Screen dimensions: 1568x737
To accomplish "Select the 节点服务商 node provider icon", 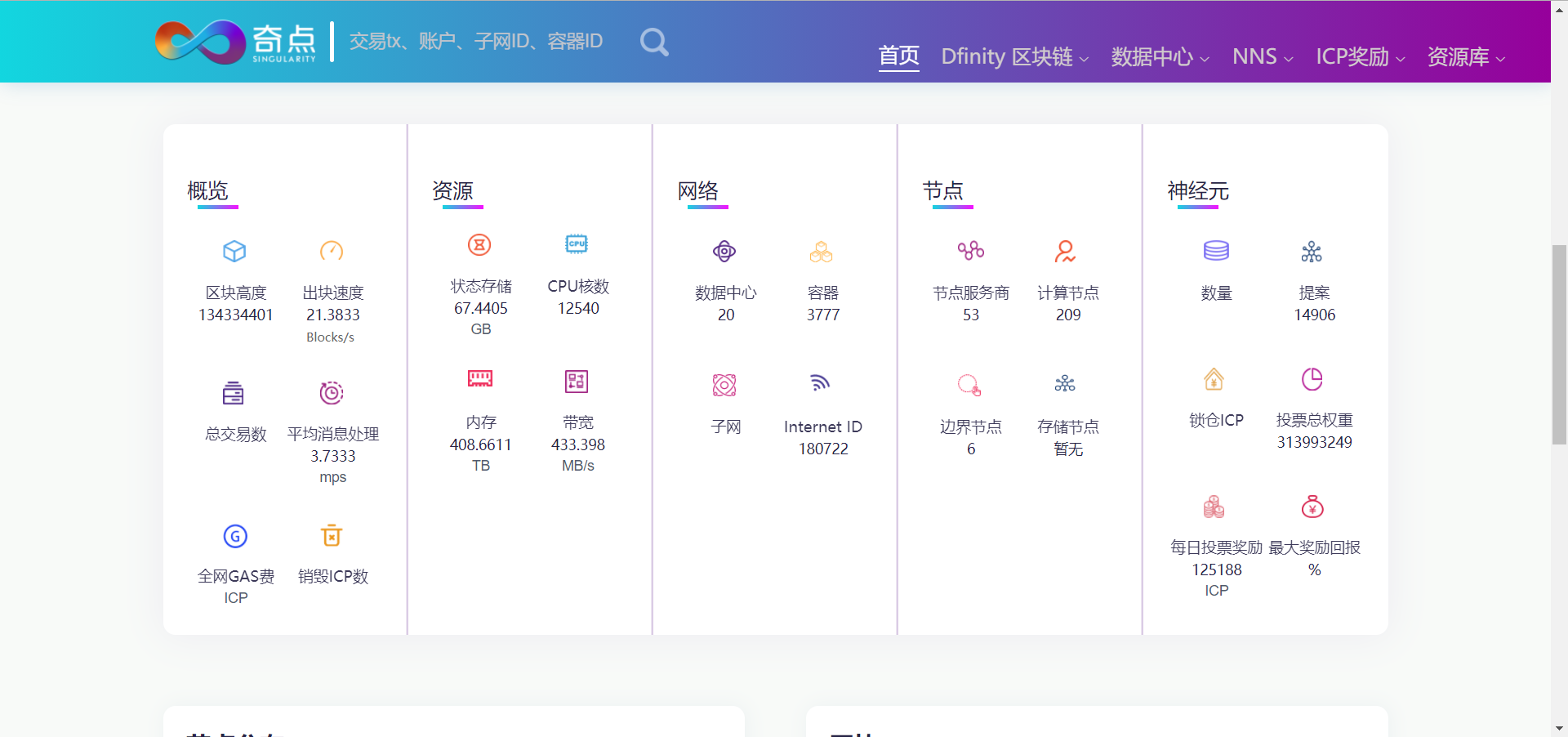I will tap(970, 251).
